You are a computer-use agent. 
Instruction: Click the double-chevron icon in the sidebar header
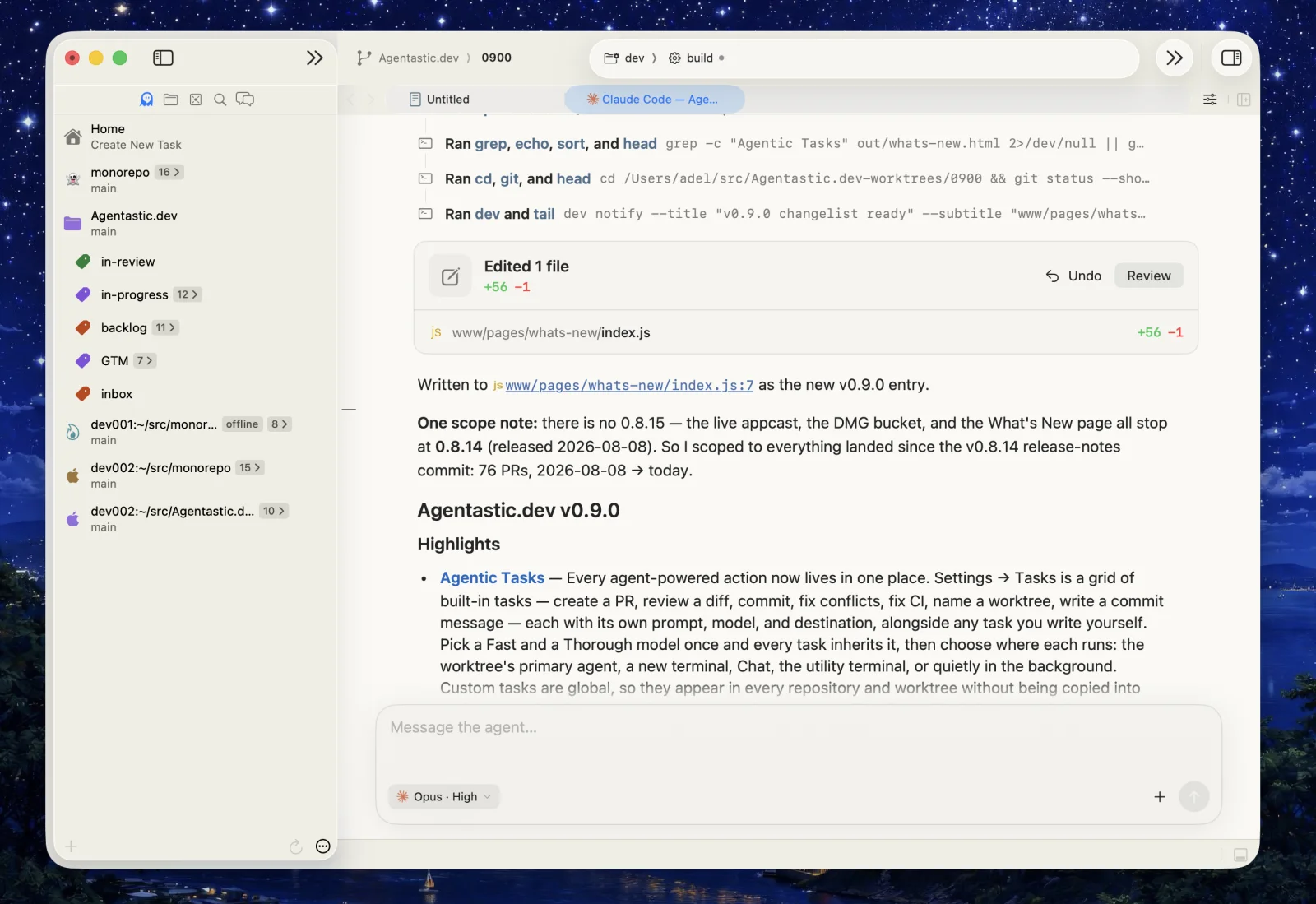pyautogui.click(x=314, y=58)
